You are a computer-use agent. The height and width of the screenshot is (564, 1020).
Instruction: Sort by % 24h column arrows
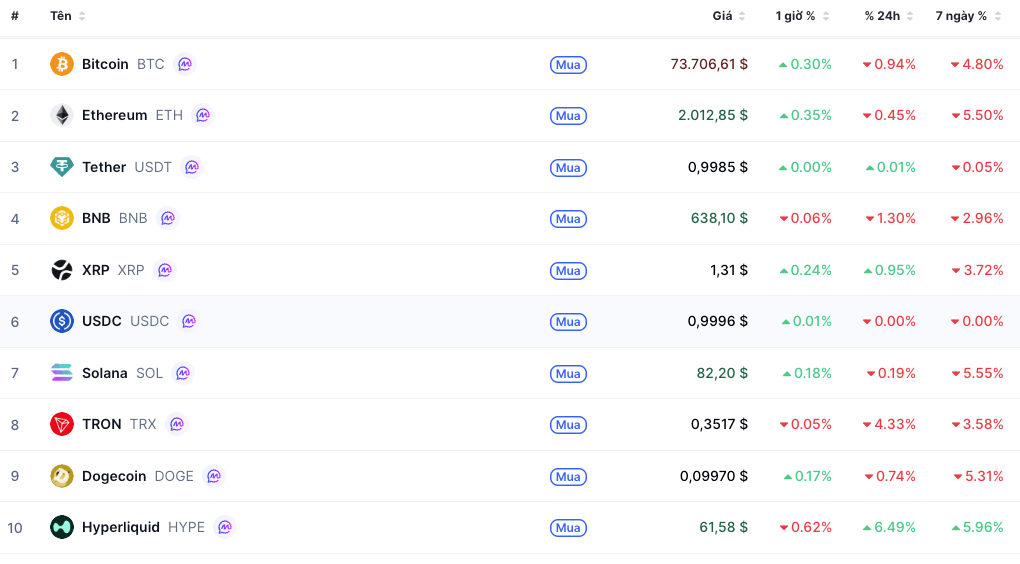click(910, 16)
